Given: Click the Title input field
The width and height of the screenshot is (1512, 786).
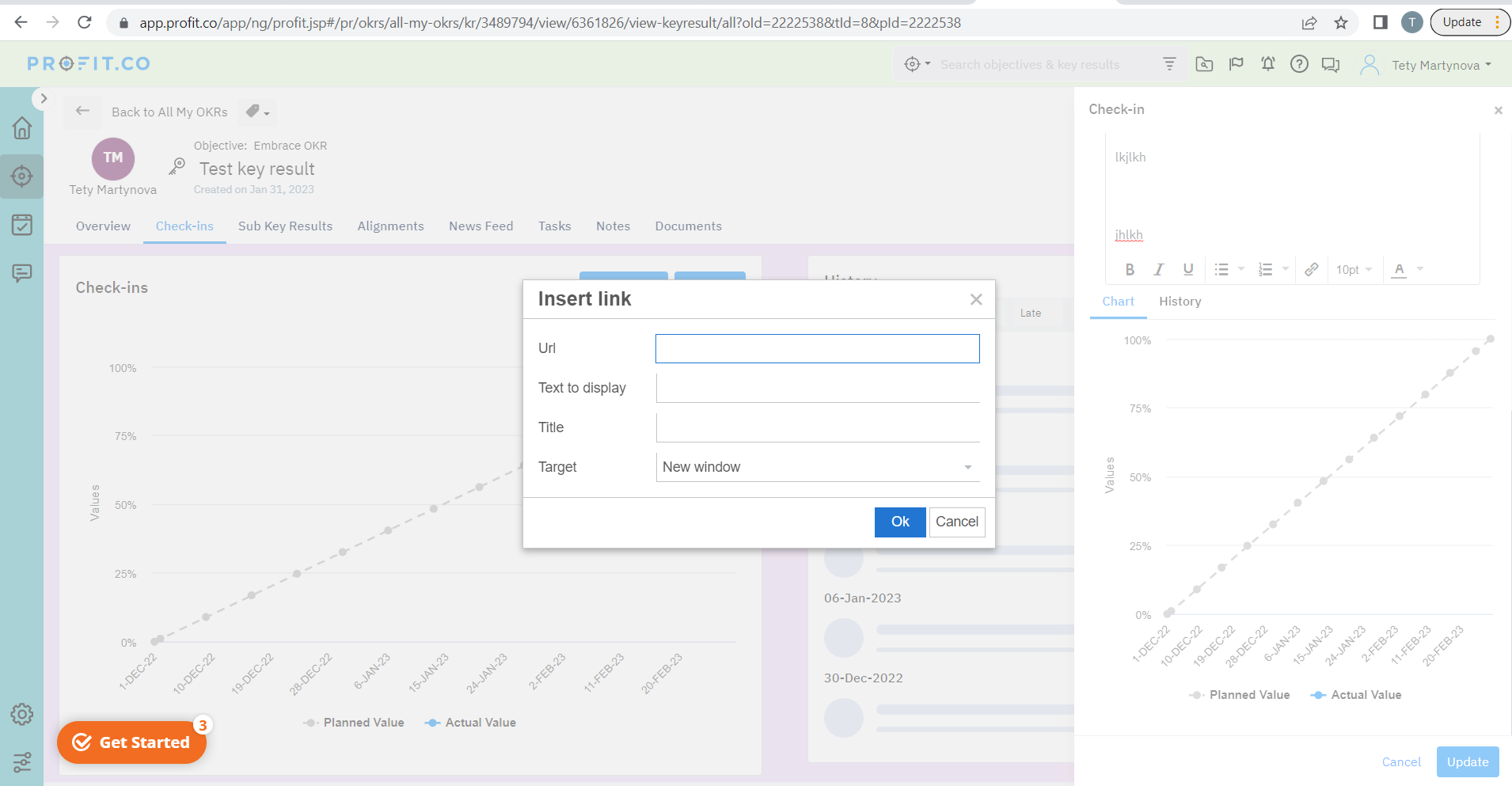Looking at the screenshot, I should 818,427.
